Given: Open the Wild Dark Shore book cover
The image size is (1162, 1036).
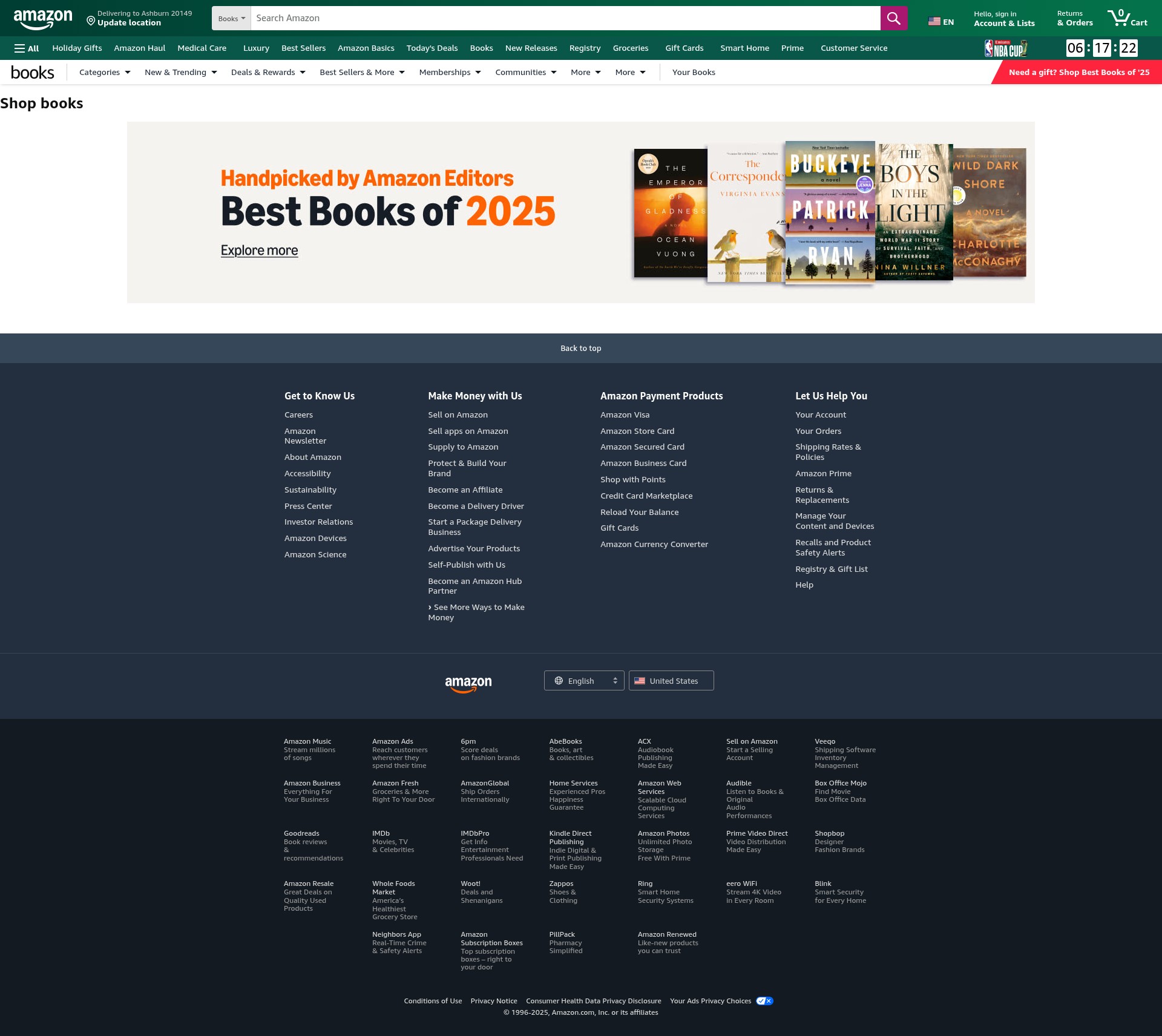Looking at the screenshot, I should point(990,212).
